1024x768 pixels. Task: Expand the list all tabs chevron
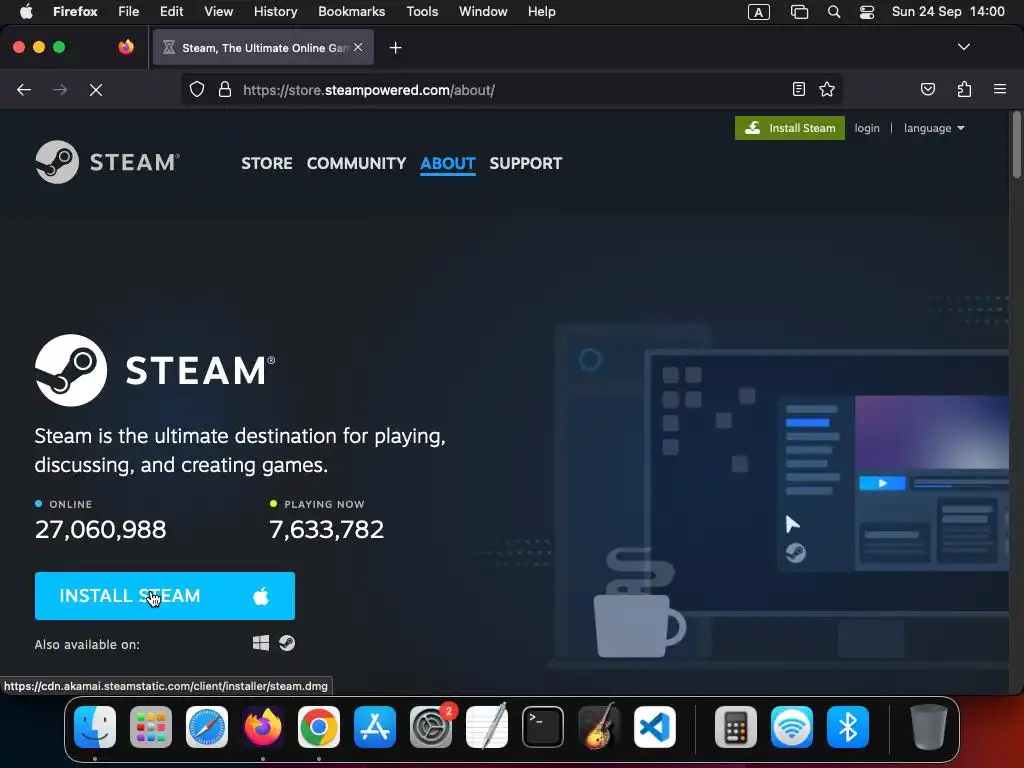963,47
